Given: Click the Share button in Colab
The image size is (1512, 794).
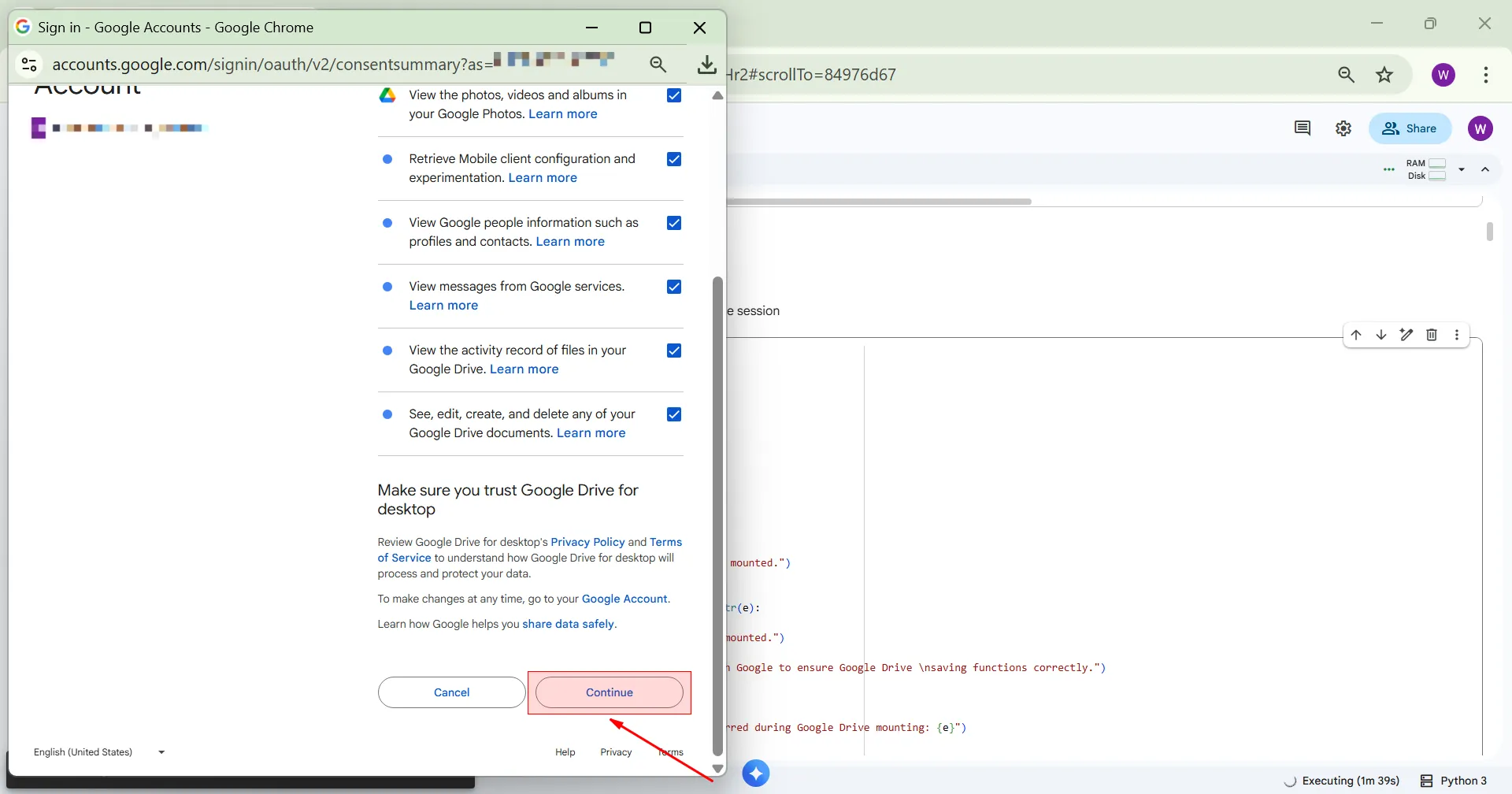Looking at the screenshot, I should 1410,128.
